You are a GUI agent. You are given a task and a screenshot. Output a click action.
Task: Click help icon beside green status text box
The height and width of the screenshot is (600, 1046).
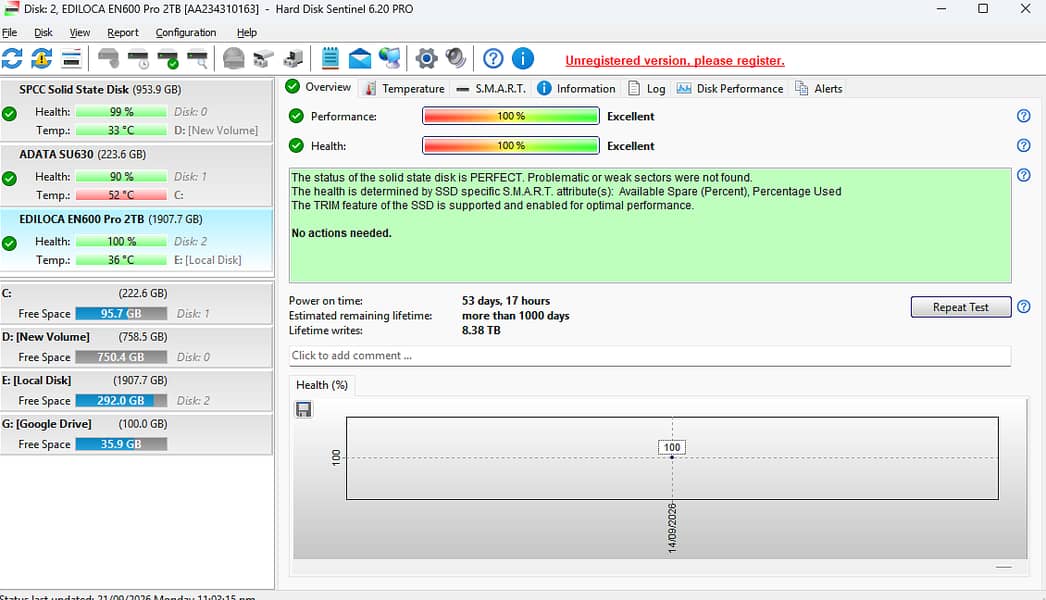(1023, 176)
